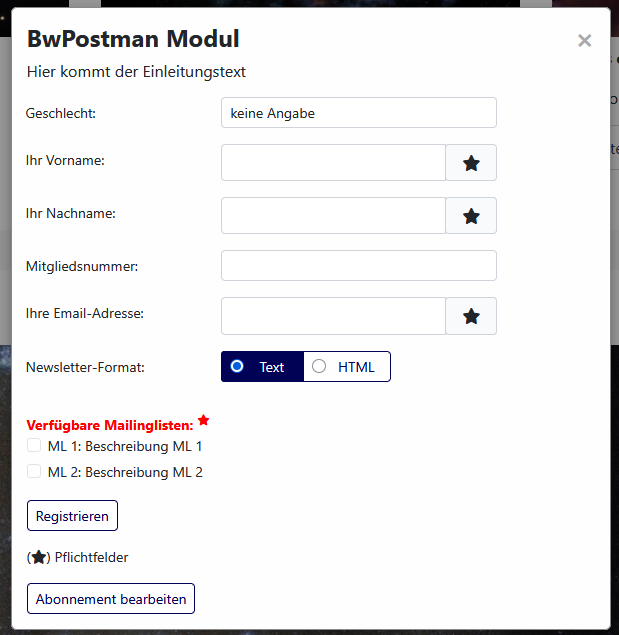619x635 pixels.
Task: Click the star icon beside Ihr Nachname
Action: tap(471, 216)
